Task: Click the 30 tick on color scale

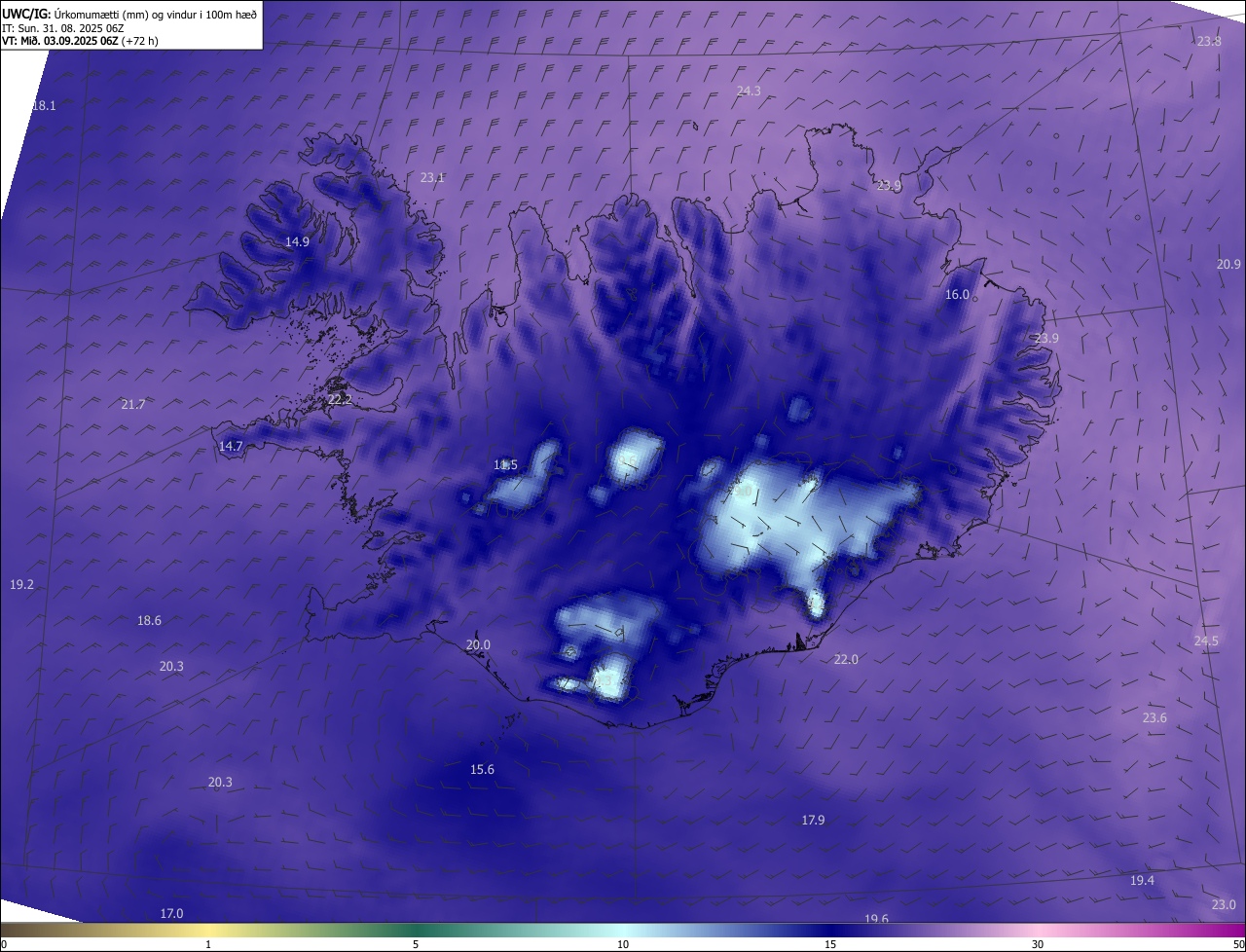Action: click(x=1038, y=944)
